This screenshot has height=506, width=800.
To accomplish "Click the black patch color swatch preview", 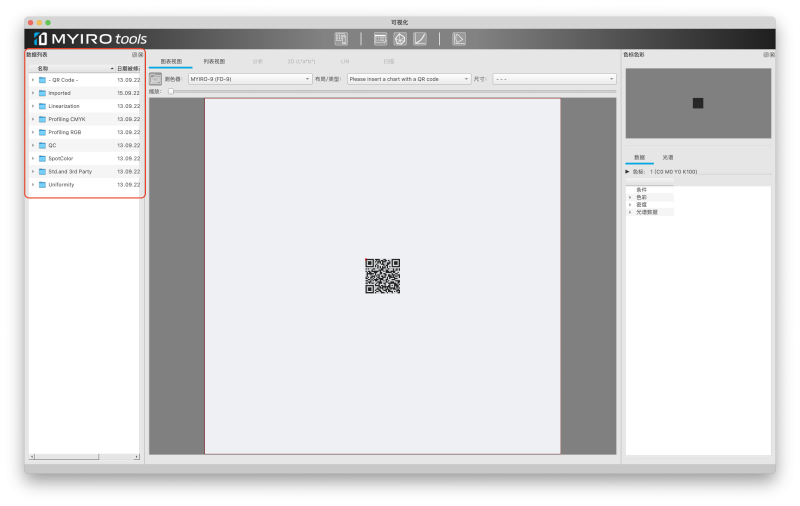I will tap(698, 103).
